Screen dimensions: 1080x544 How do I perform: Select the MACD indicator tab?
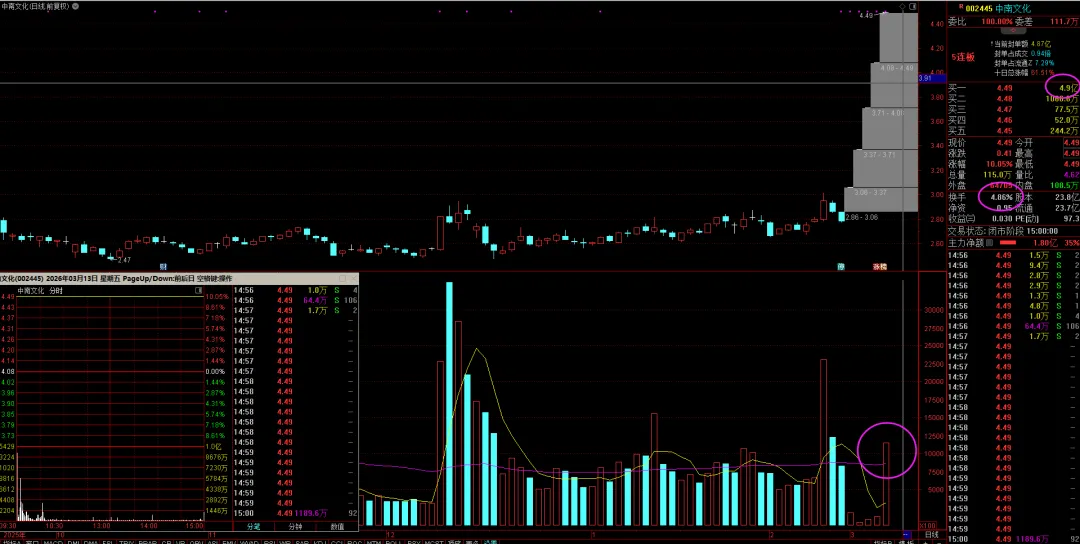(53, 542)
